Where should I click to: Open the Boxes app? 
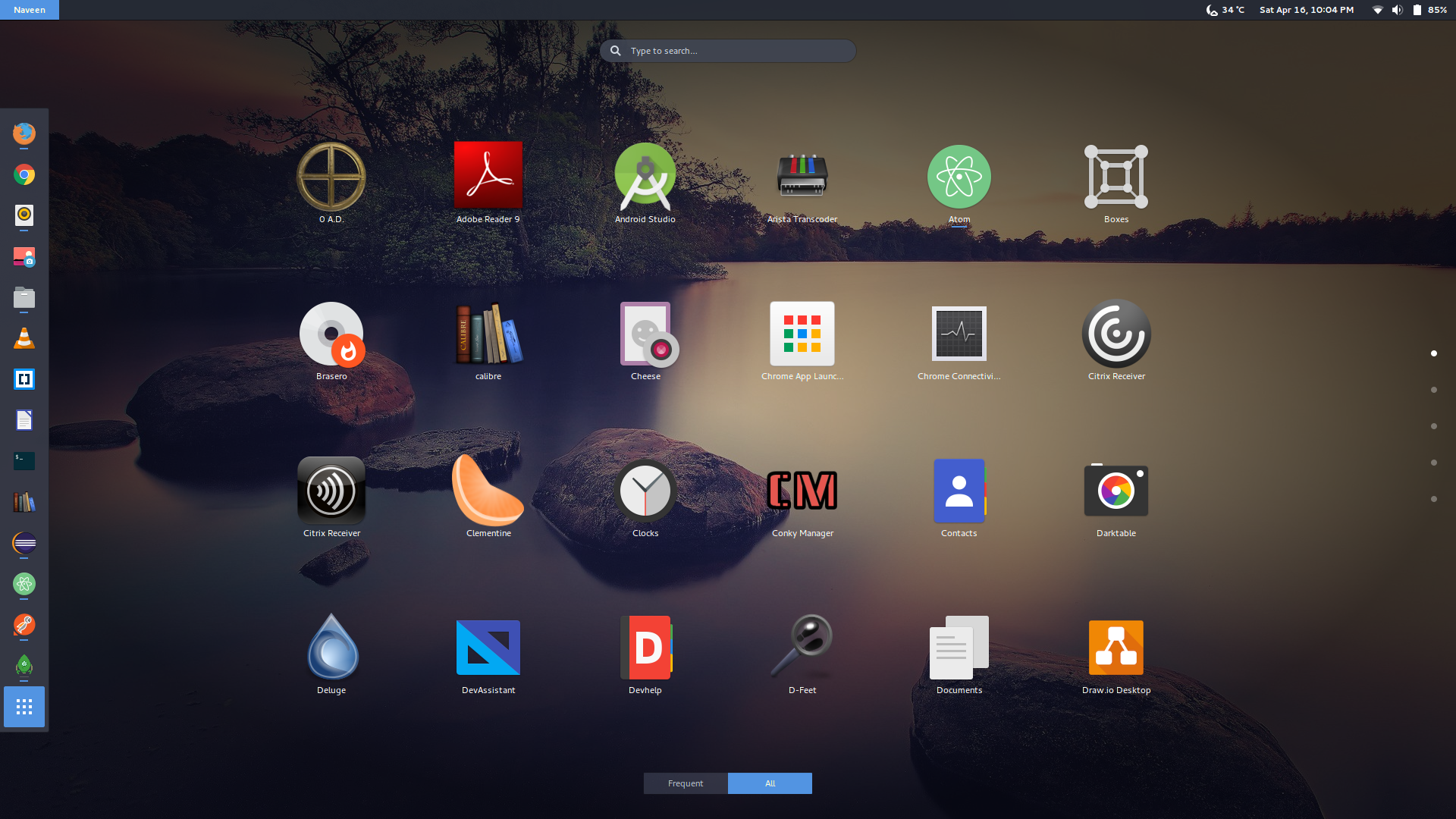tap(1116, 177)
